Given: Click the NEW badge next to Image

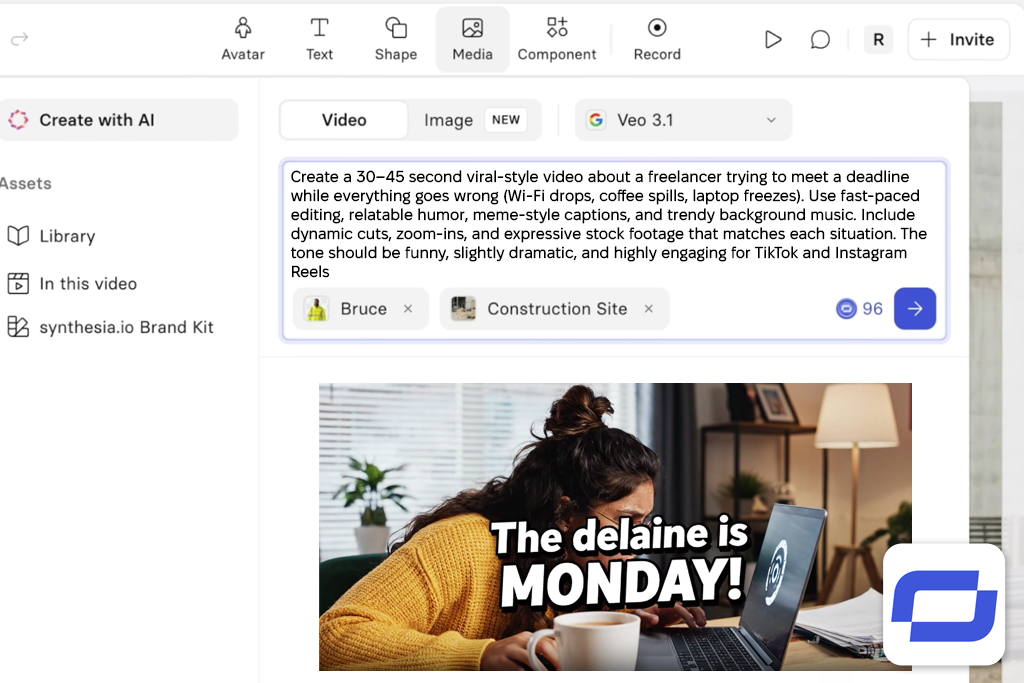Looking at the screenshot, I should coord(505,120).
